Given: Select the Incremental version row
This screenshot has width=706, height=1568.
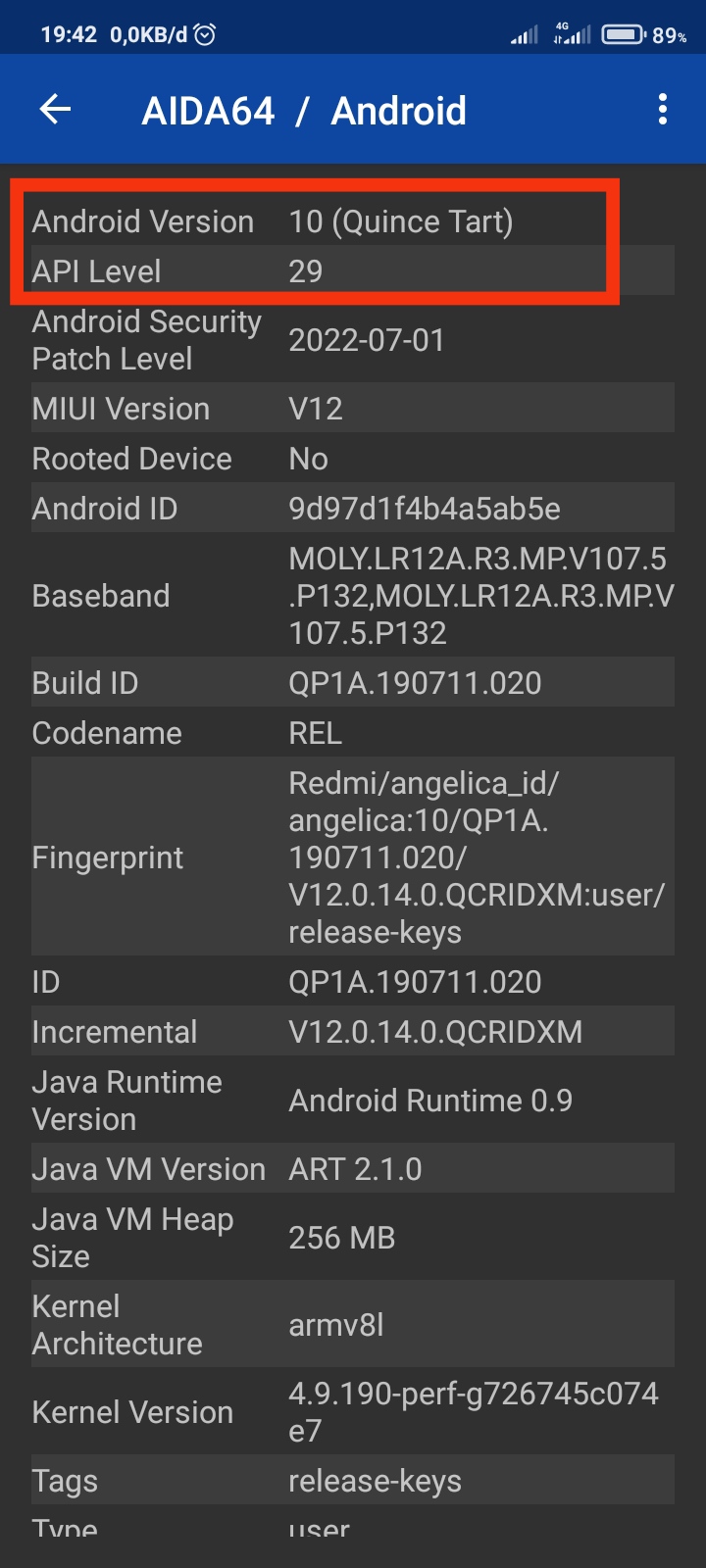Looking at the screenshot, I should pyautogui.click(x=353, y=1032).
